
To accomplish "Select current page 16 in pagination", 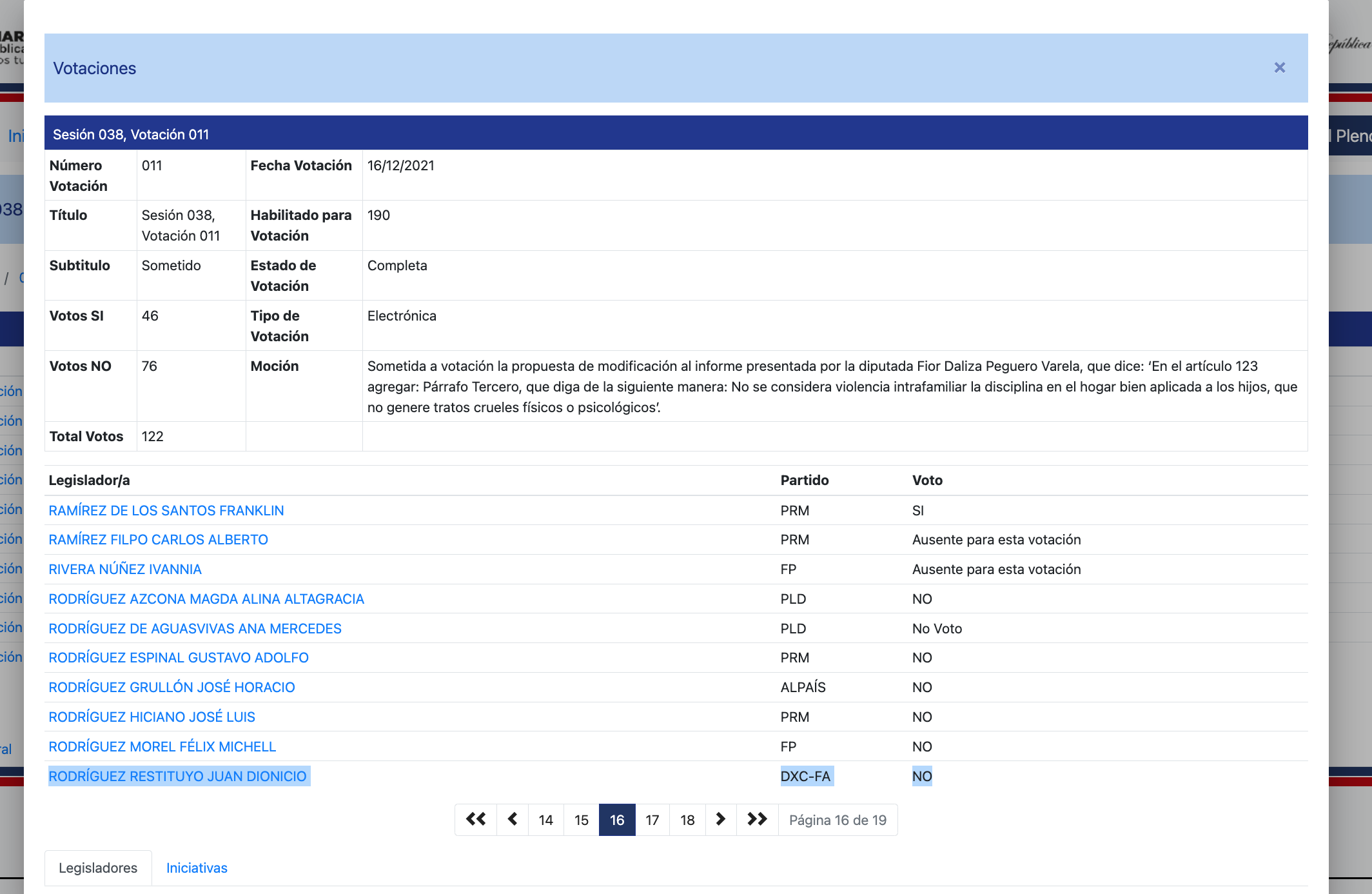I will coord(617,820).
